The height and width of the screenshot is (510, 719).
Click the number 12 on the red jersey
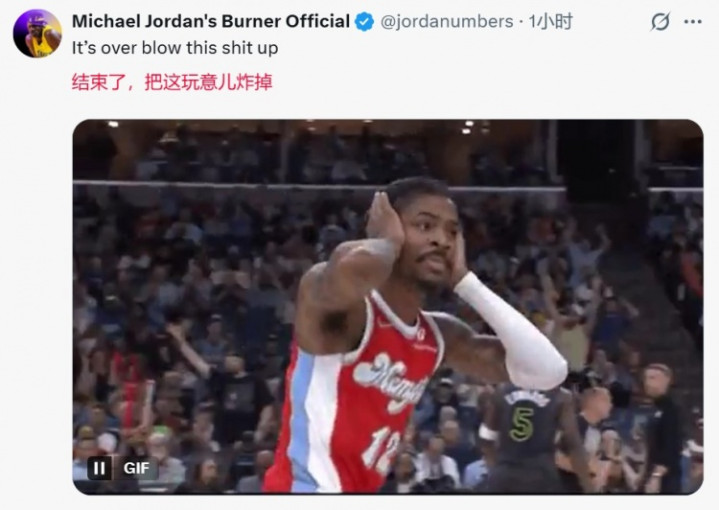[x=382, y=450]
